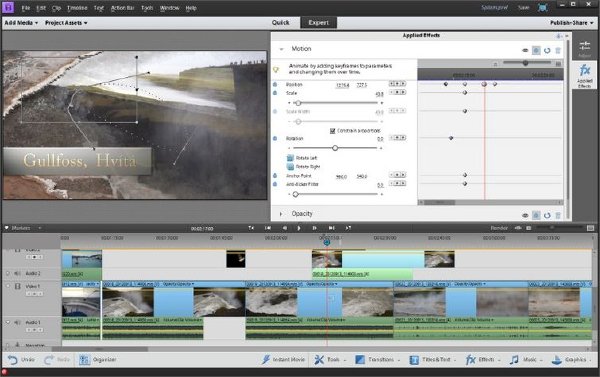
Task: Click the lightbulb hint icon
Action: tap(276, 69)
